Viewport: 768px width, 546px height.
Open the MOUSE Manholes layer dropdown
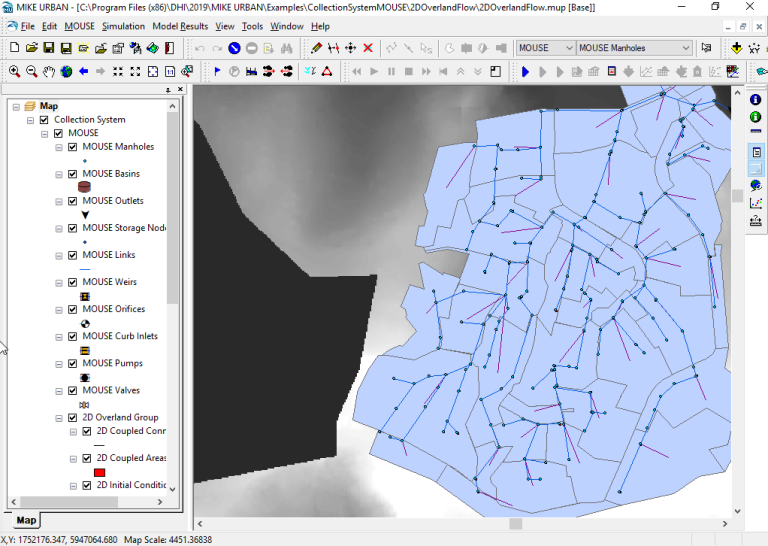(x=634, y=48)
